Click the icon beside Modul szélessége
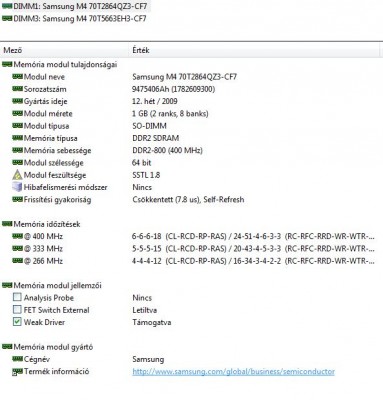This screenshot has height=400, width=383. tap(17, 162)
